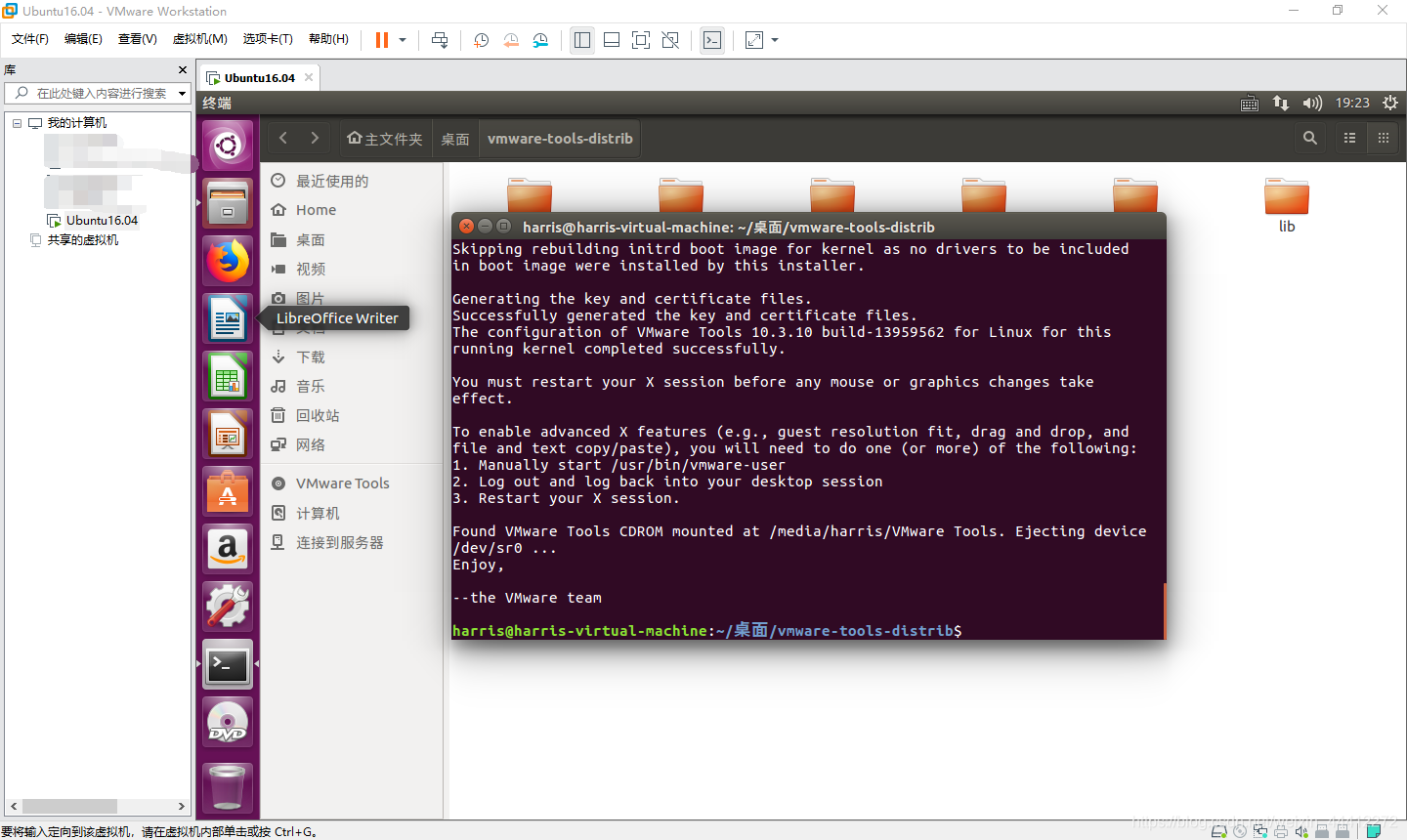Go back in the file manager
This screenshot has width=1407, height=840.
click(x=283, y=139)
